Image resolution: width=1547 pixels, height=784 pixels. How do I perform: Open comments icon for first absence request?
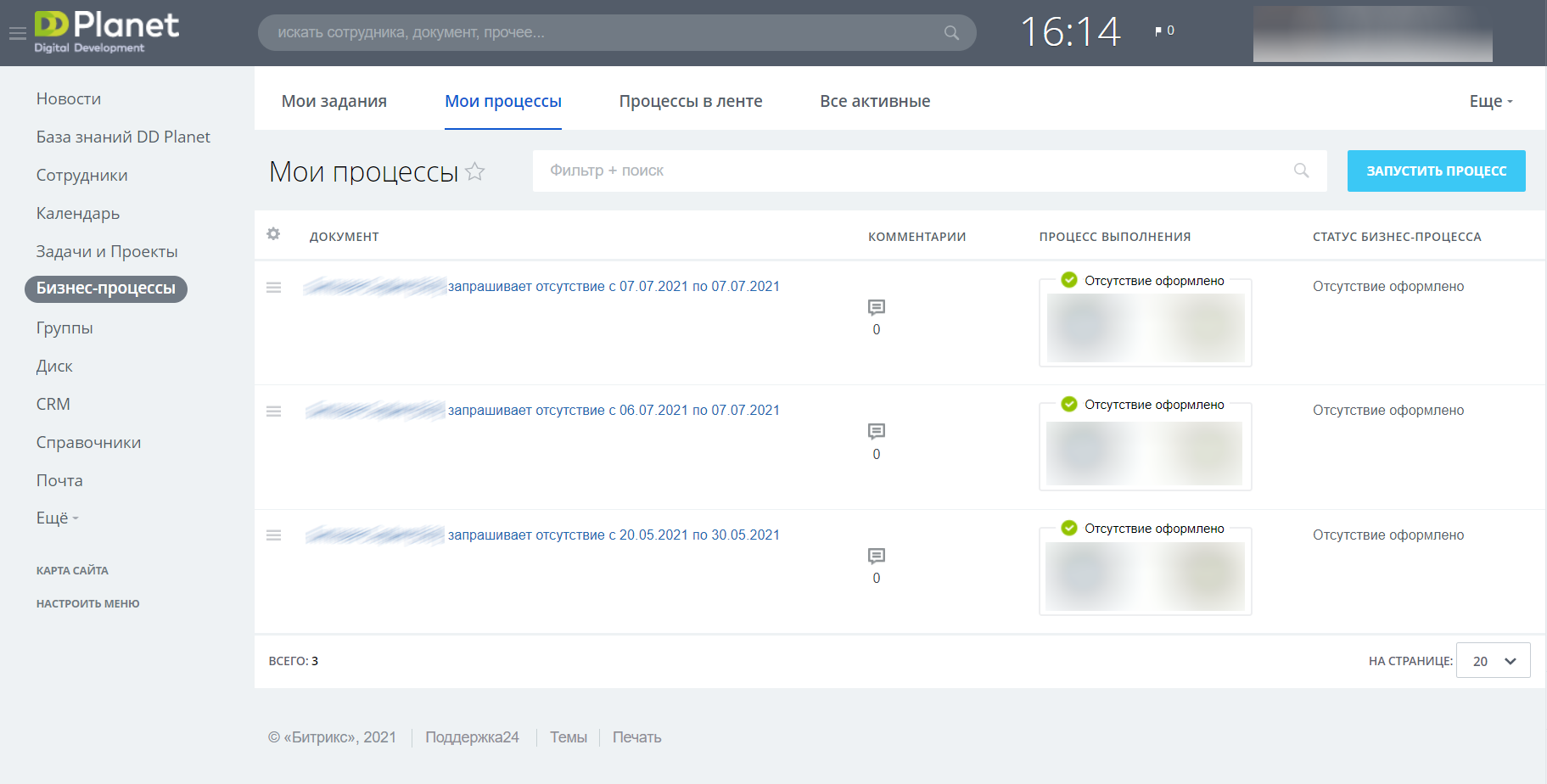(877, 307)
